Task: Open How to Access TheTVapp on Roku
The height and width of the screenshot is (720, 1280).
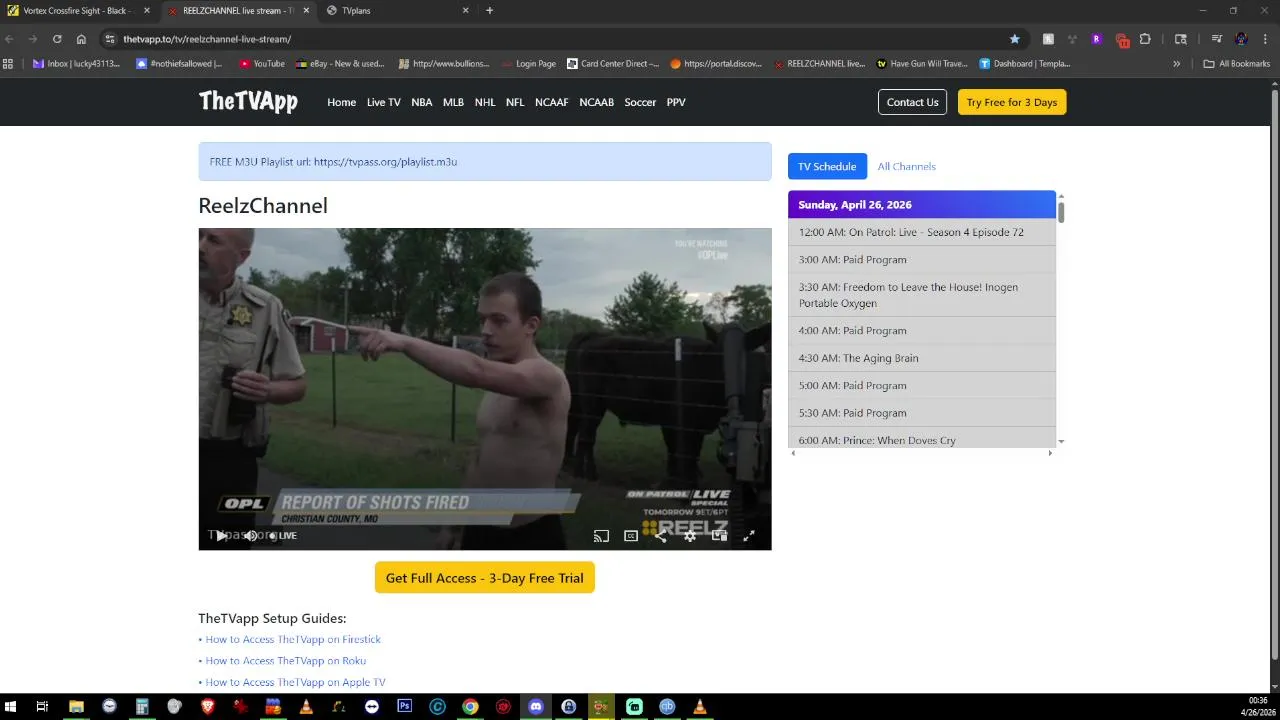Action: pos(286,661)
